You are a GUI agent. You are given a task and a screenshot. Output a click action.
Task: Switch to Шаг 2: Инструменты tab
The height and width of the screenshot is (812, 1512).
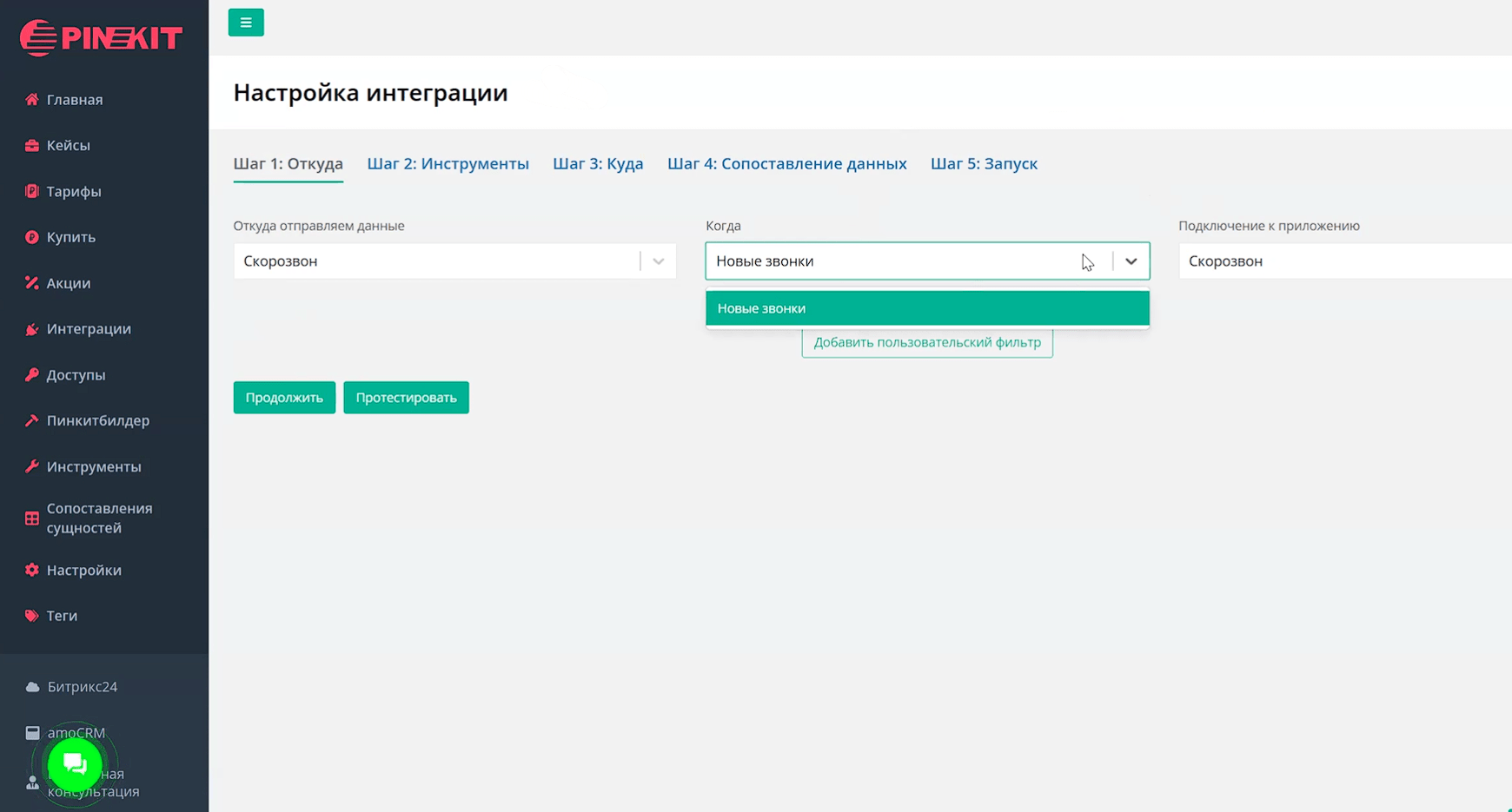tap(448, 164)
